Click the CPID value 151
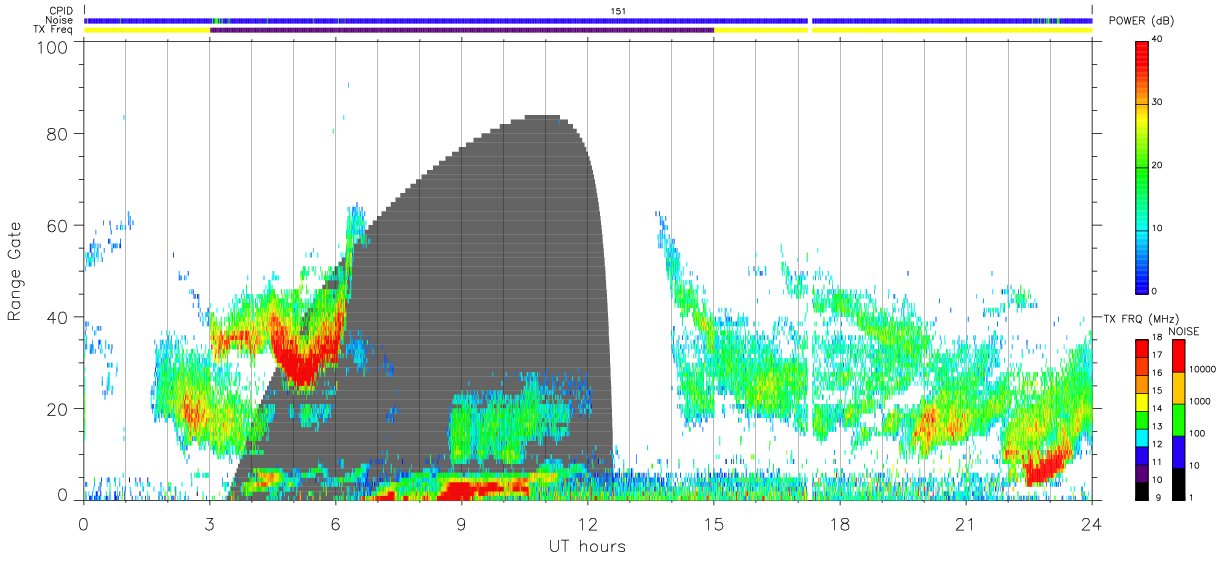1228x567 pixels. coord(619,11)
